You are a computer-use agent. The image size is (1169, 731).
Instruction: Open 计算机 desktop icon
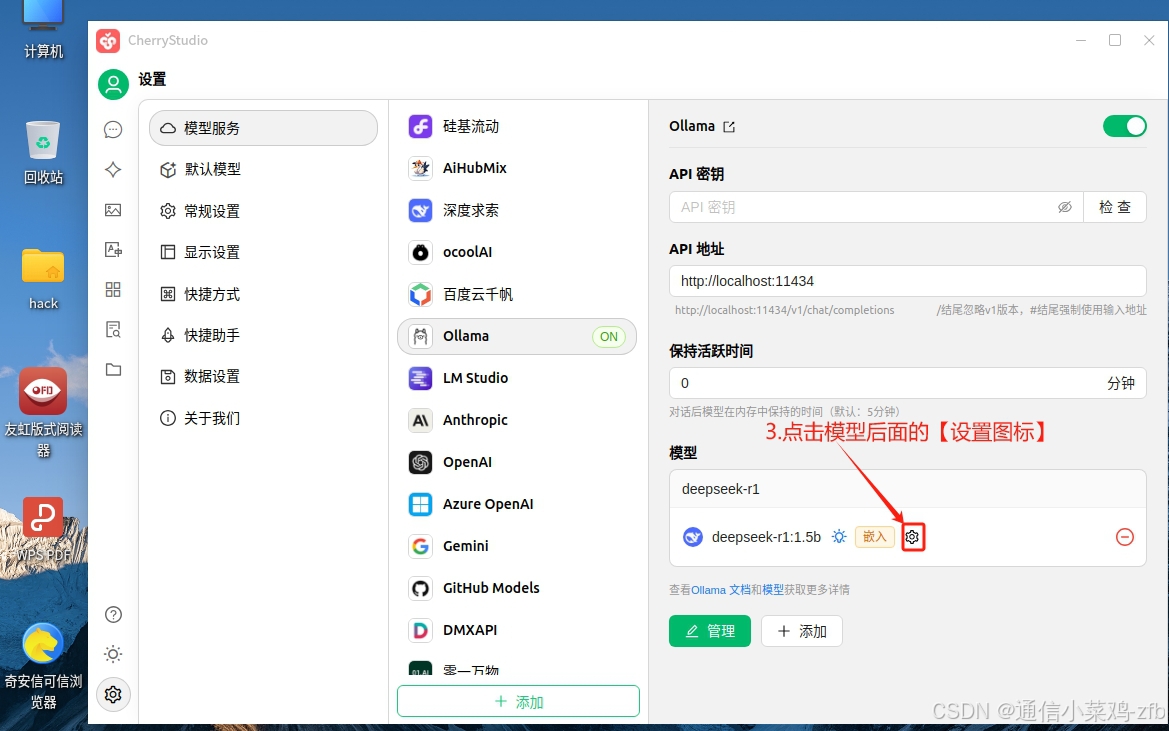point(43,30)
